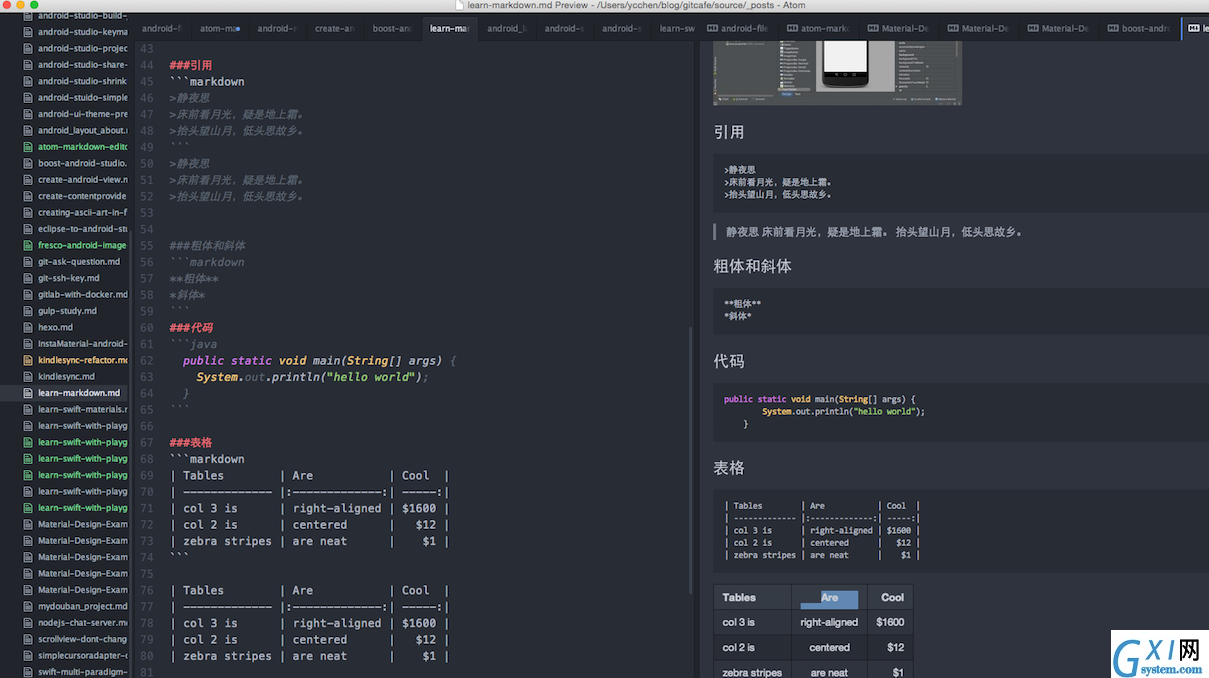Click the markdown preview icon on android-file tab
The image size is (1209, 678).
tap(712, 29)
